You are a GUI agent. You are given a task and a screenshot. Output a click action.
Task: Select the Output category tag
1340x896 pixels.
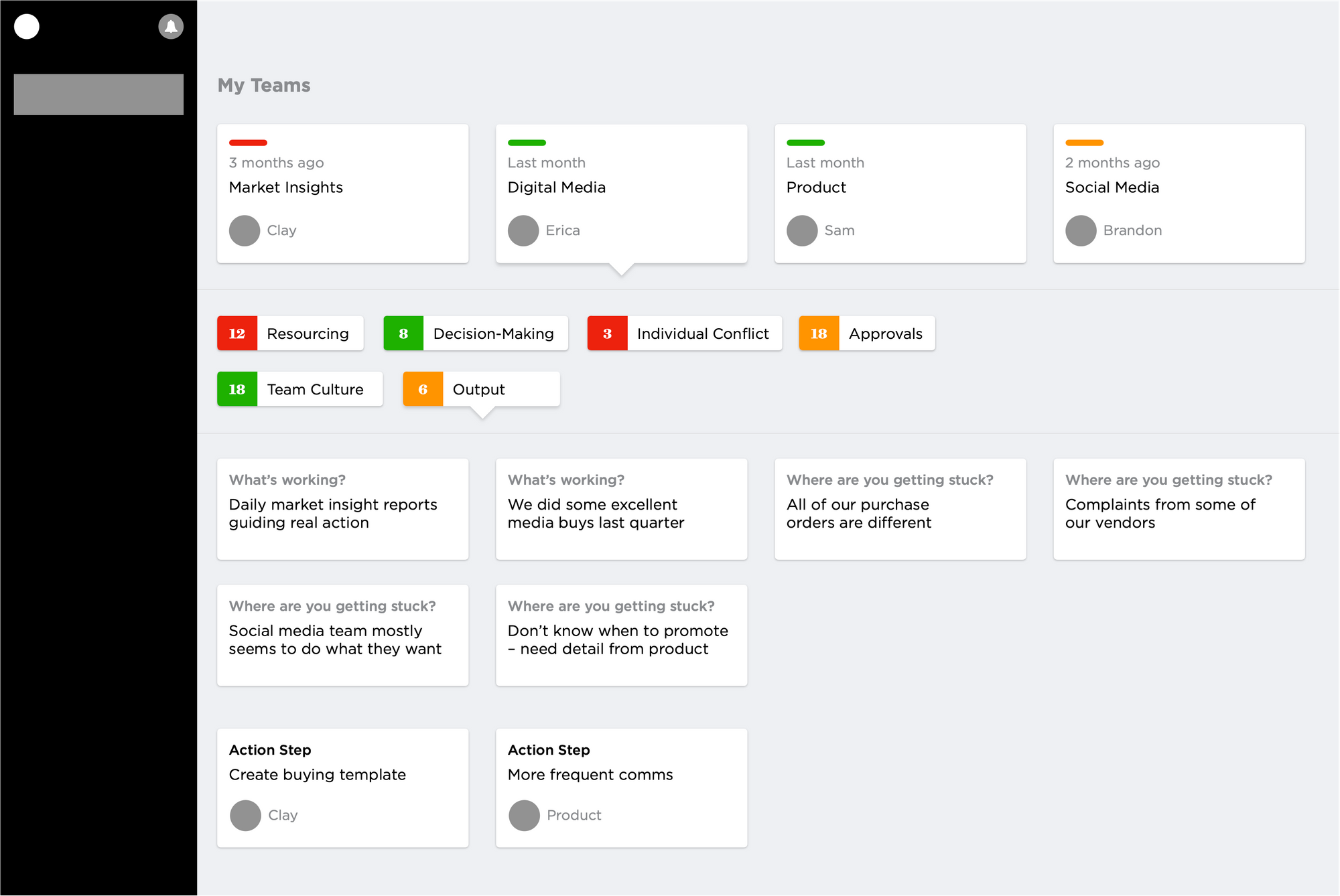click(x=481, y=389)
